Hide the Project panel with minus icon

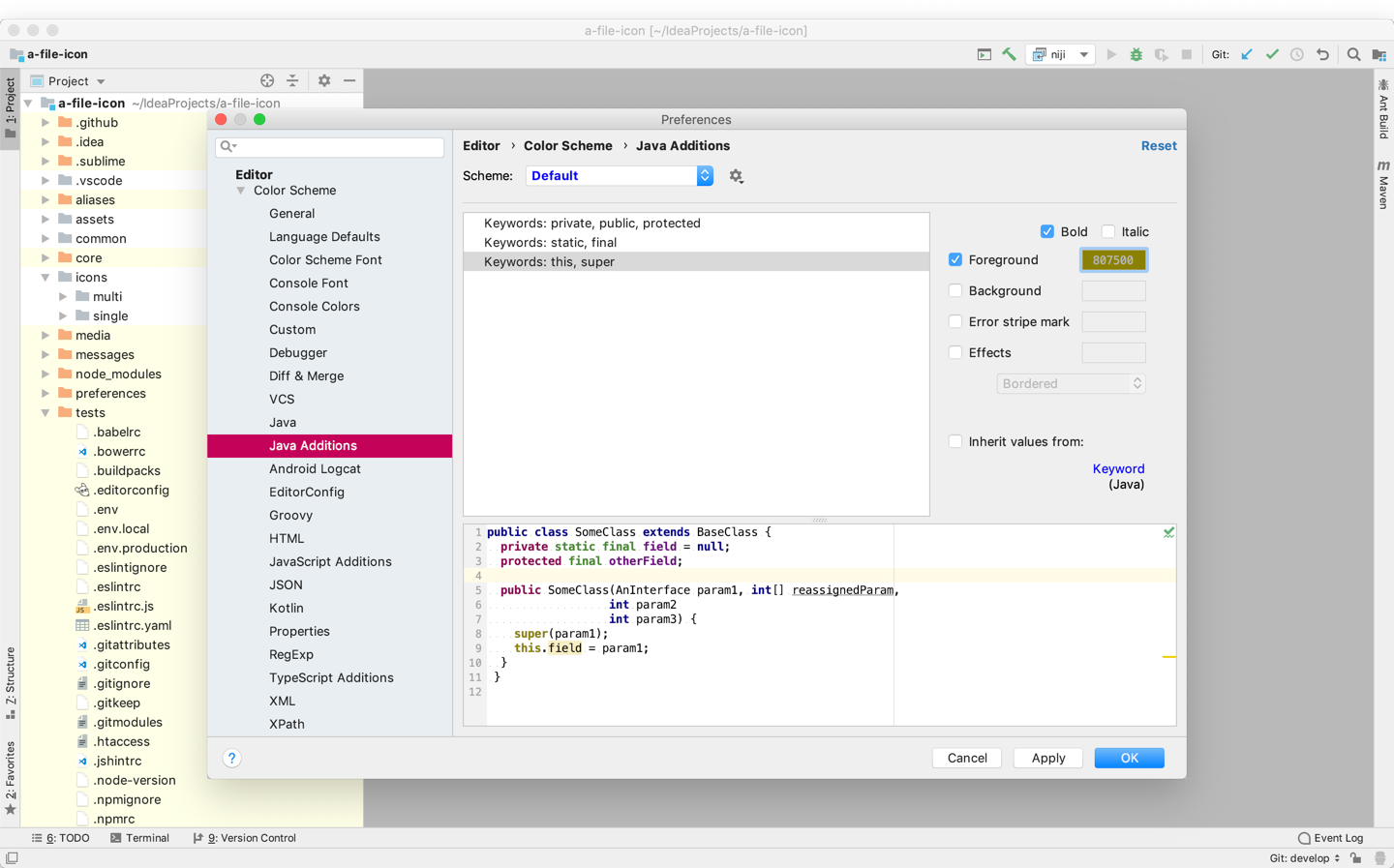(x=349, y=81)
